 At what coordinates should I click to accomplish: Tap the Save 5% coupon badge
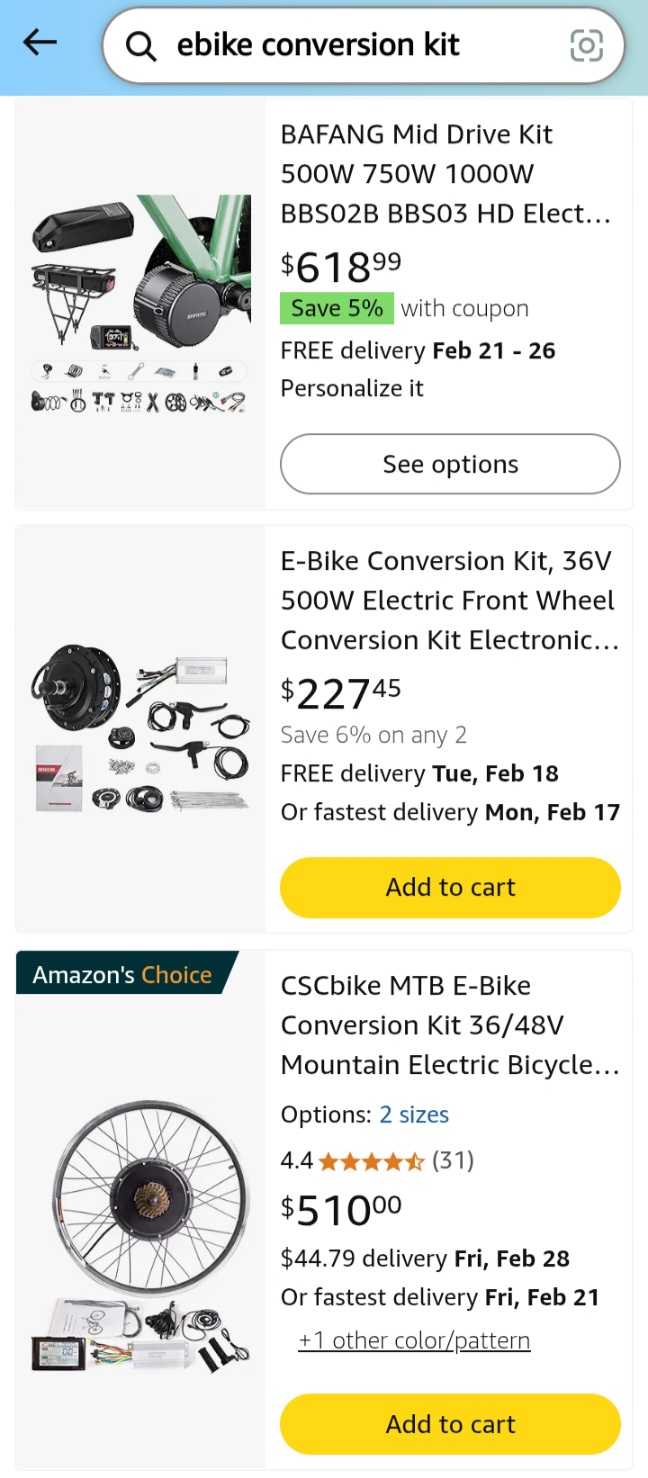337,309
